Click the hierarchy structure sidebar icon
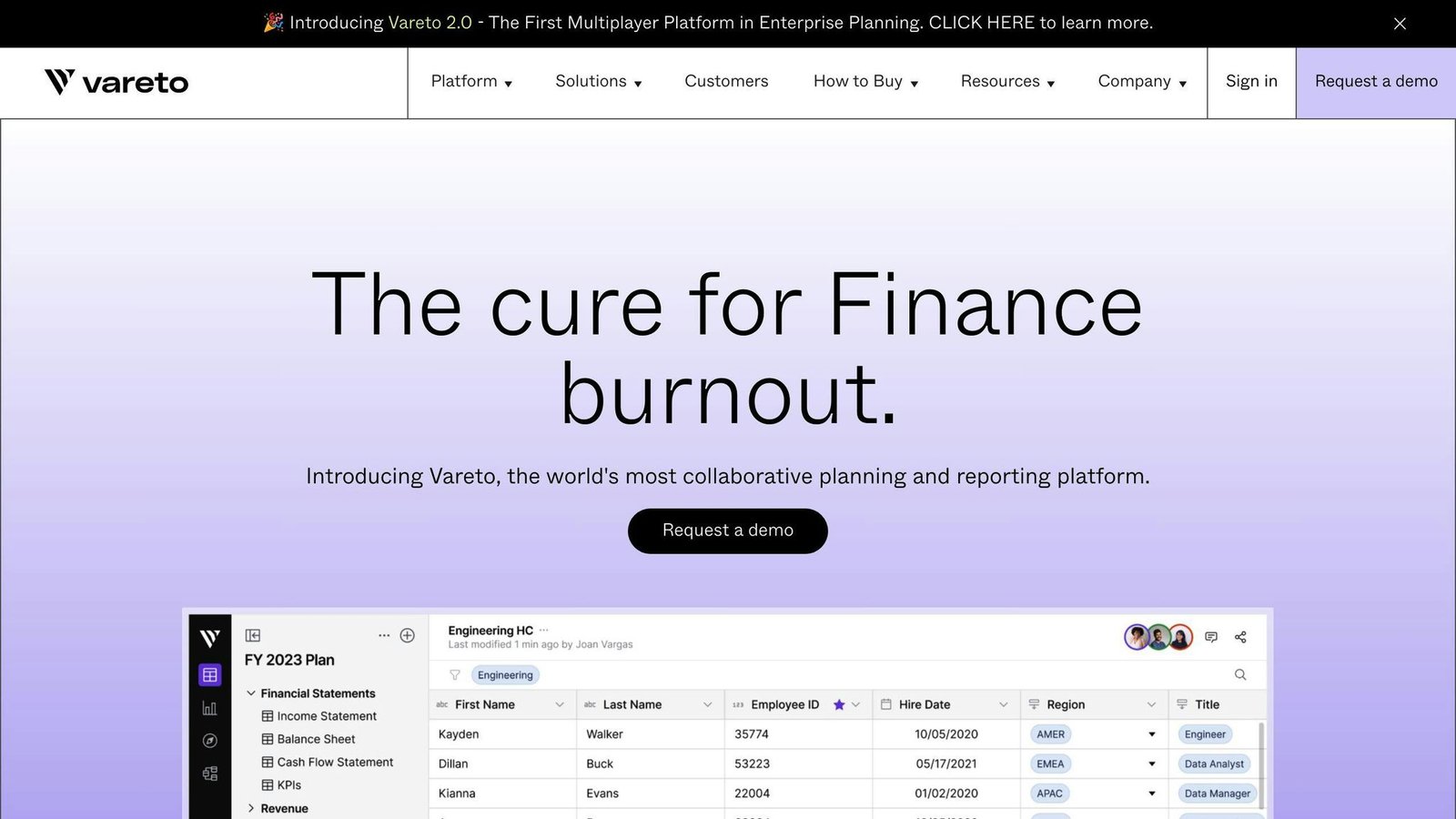Image resolution: width=1456 pixels, height=819 pixels. [209, 773]
